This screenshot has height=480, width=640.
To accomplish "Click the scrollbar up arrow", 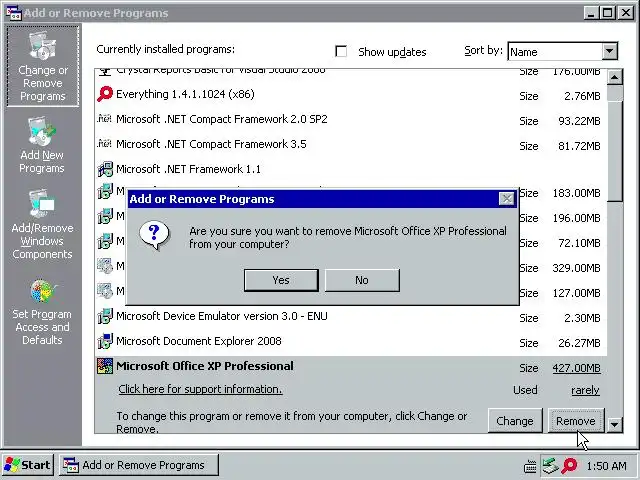I will (x=615, y=77).
